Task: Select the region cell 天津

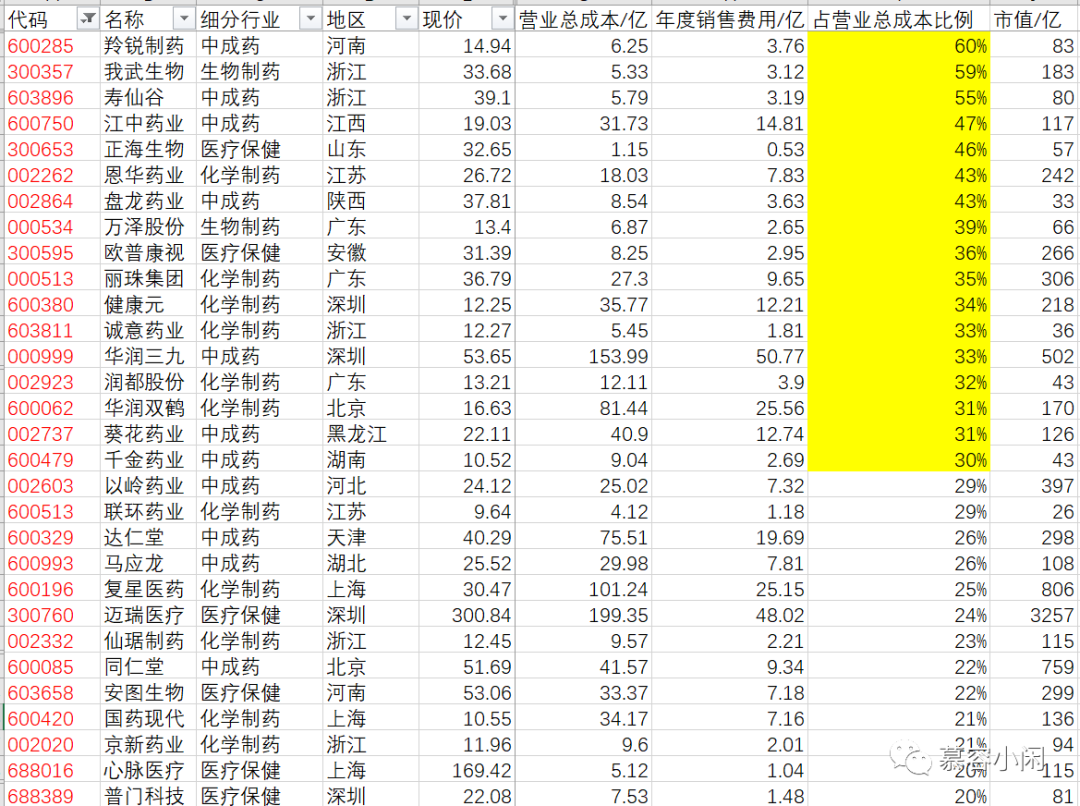Action: pyautogui.click(x=371, y=537)
